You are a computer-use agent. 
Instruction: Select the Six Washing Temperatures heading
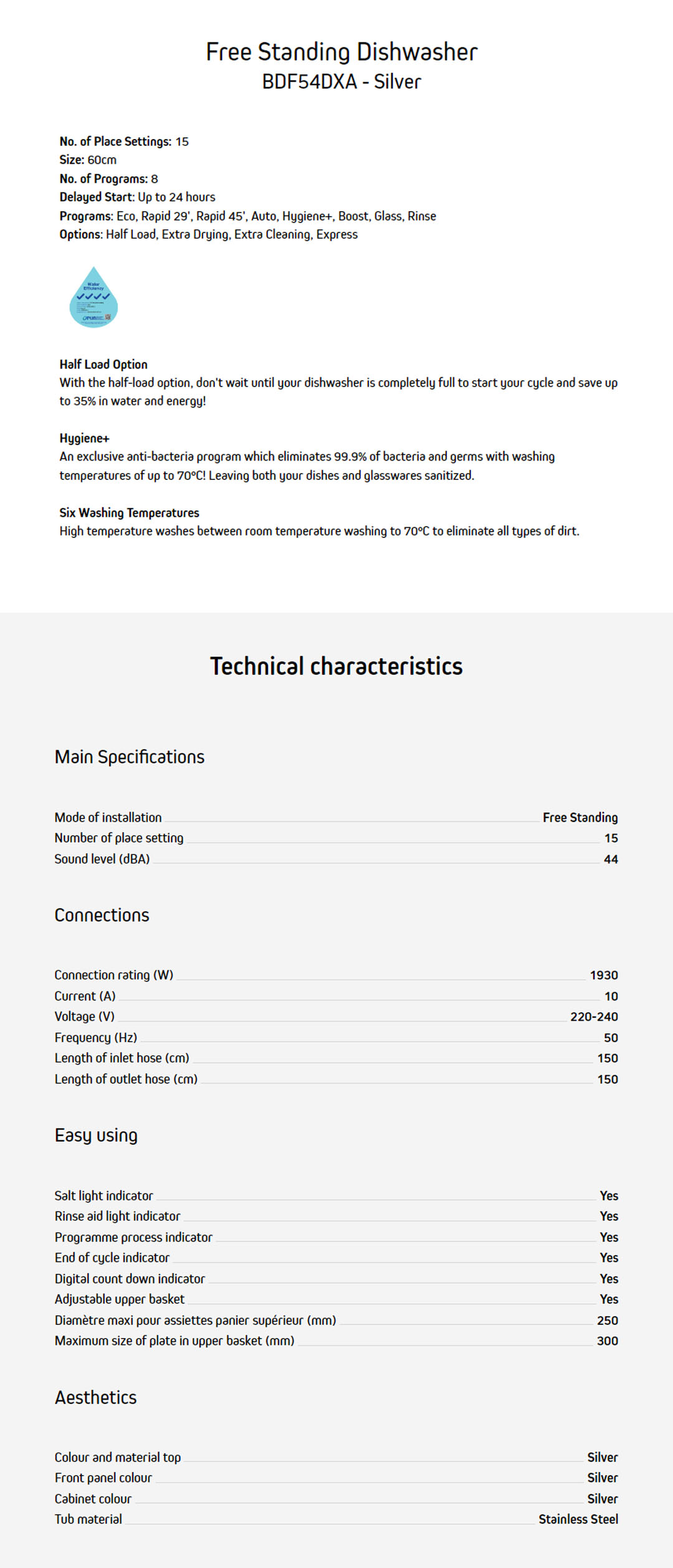(x=129, y=513)
